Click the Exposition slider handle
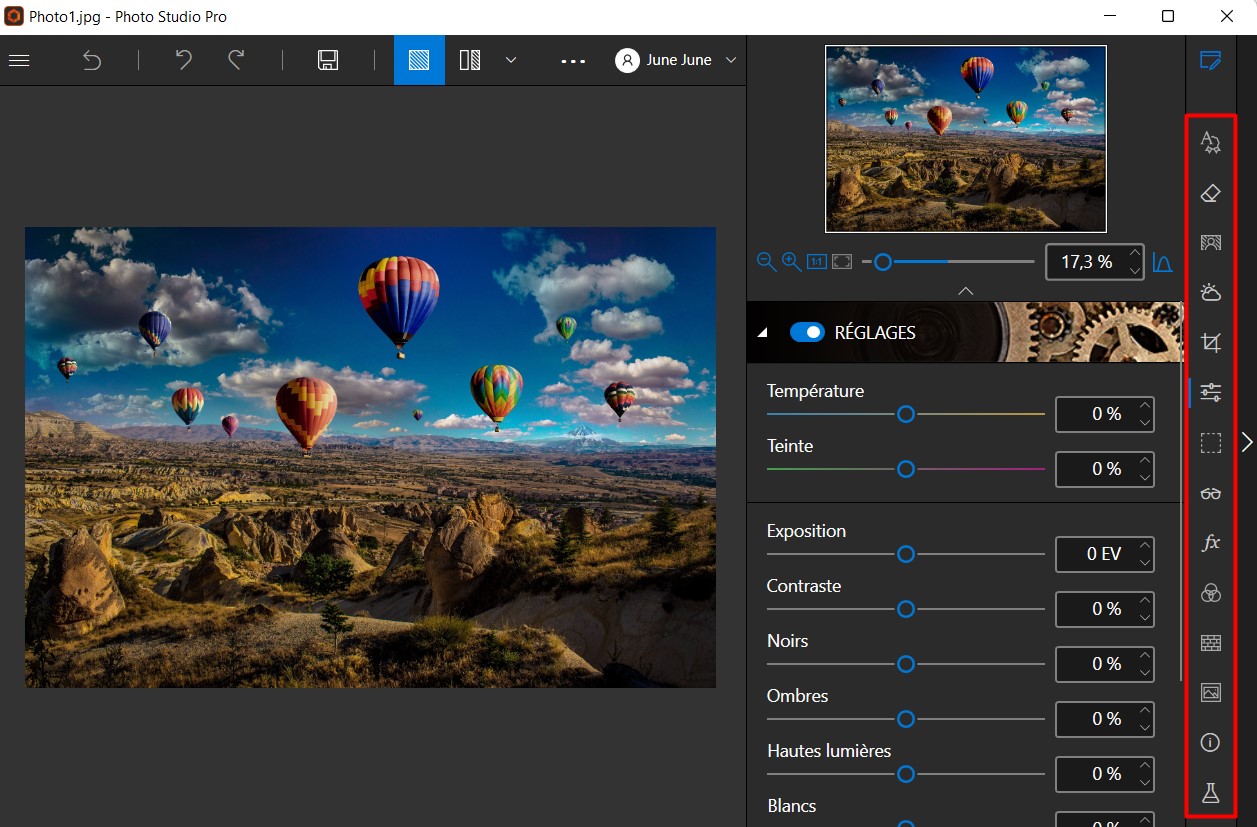 (906, 554)
